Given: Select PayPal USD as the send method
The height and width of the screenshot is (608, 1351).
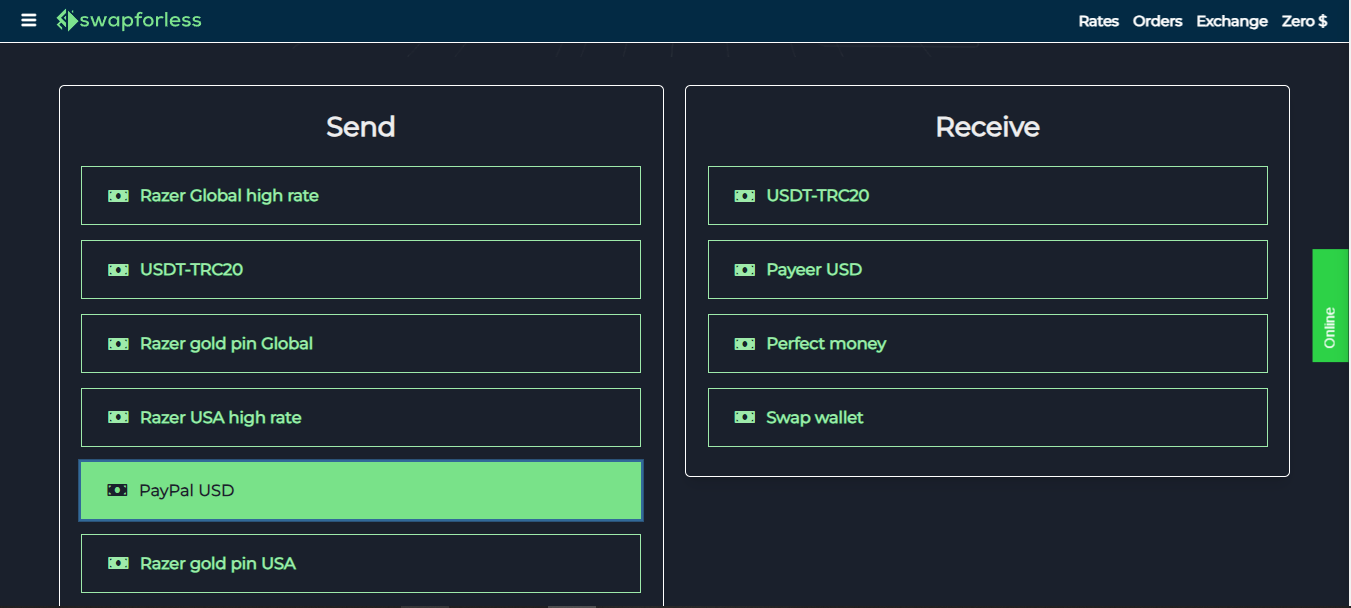Looking at the screenshot, I should [x=360, y=490].
